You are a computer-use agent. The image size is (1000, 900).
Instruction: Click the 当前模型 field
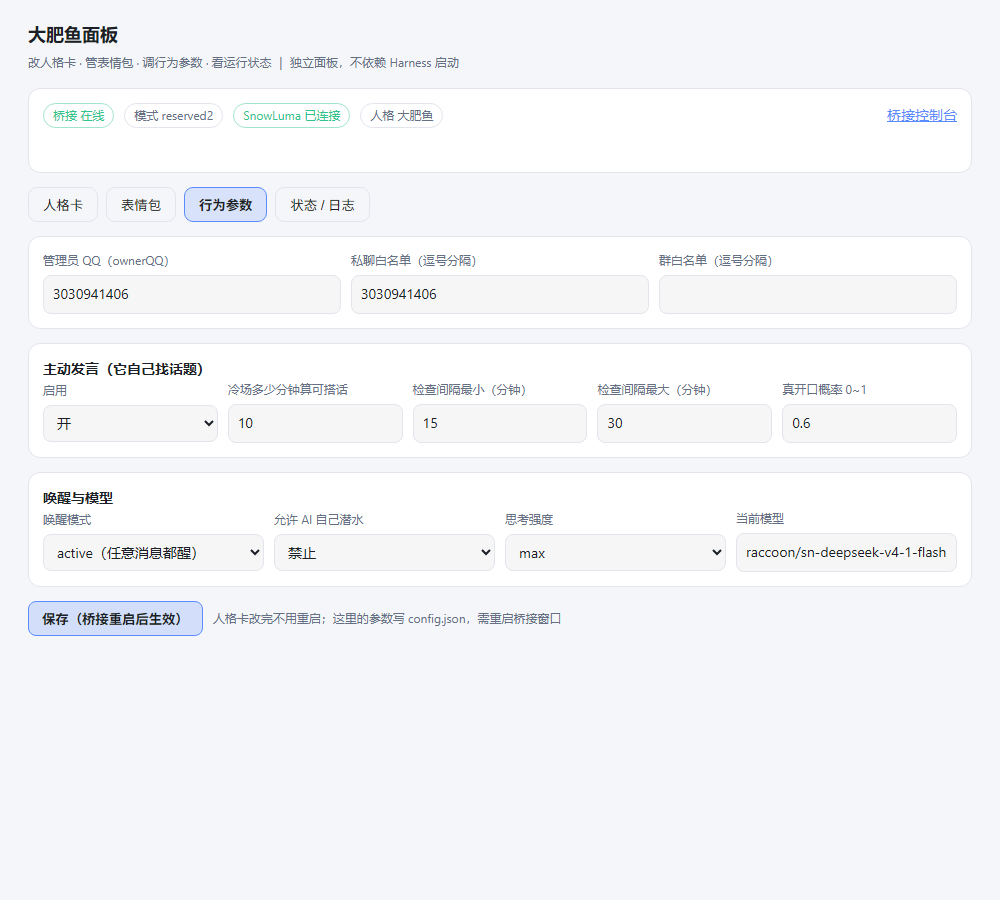[846, 552]
